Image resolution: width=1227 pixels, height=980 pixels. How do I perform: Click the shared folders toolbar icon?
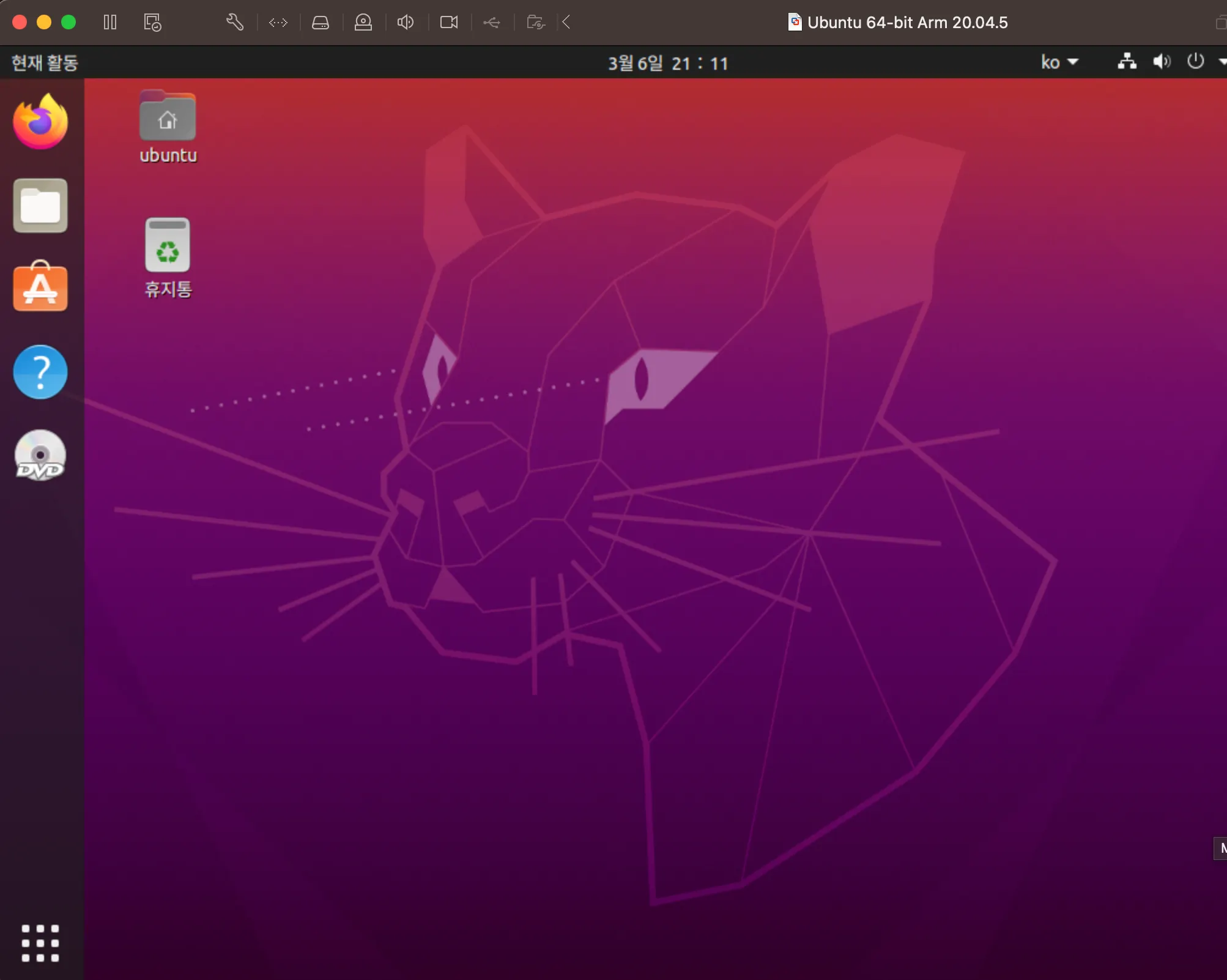click(536, 23)
